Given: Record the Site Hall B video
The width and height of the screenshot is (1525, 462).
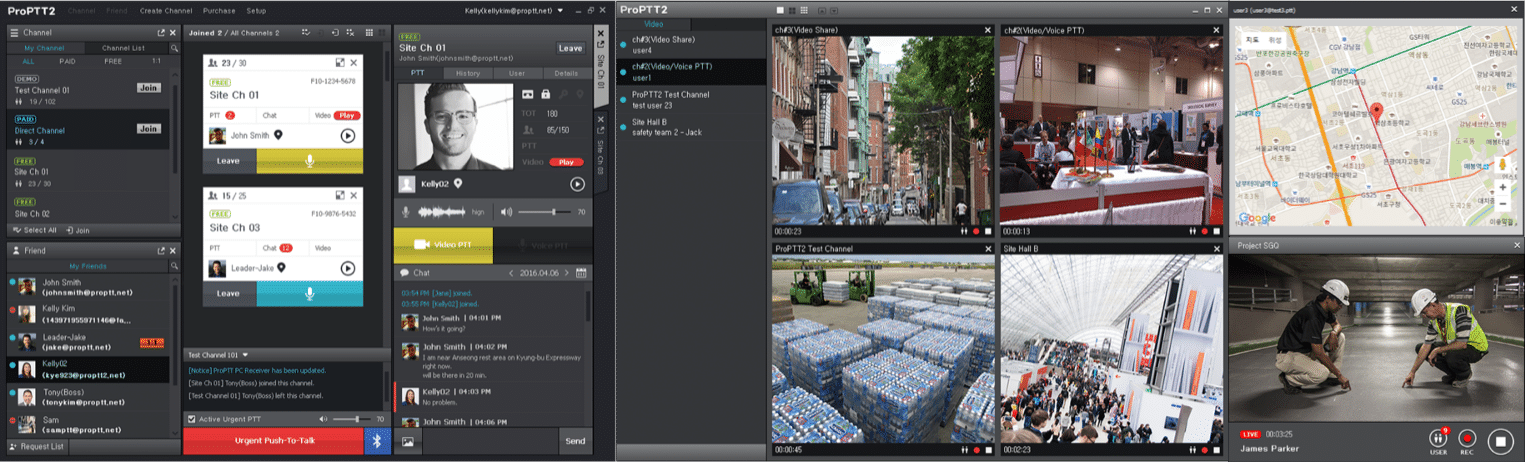Looking at the screenshot, I should (x=1203, y=450).
